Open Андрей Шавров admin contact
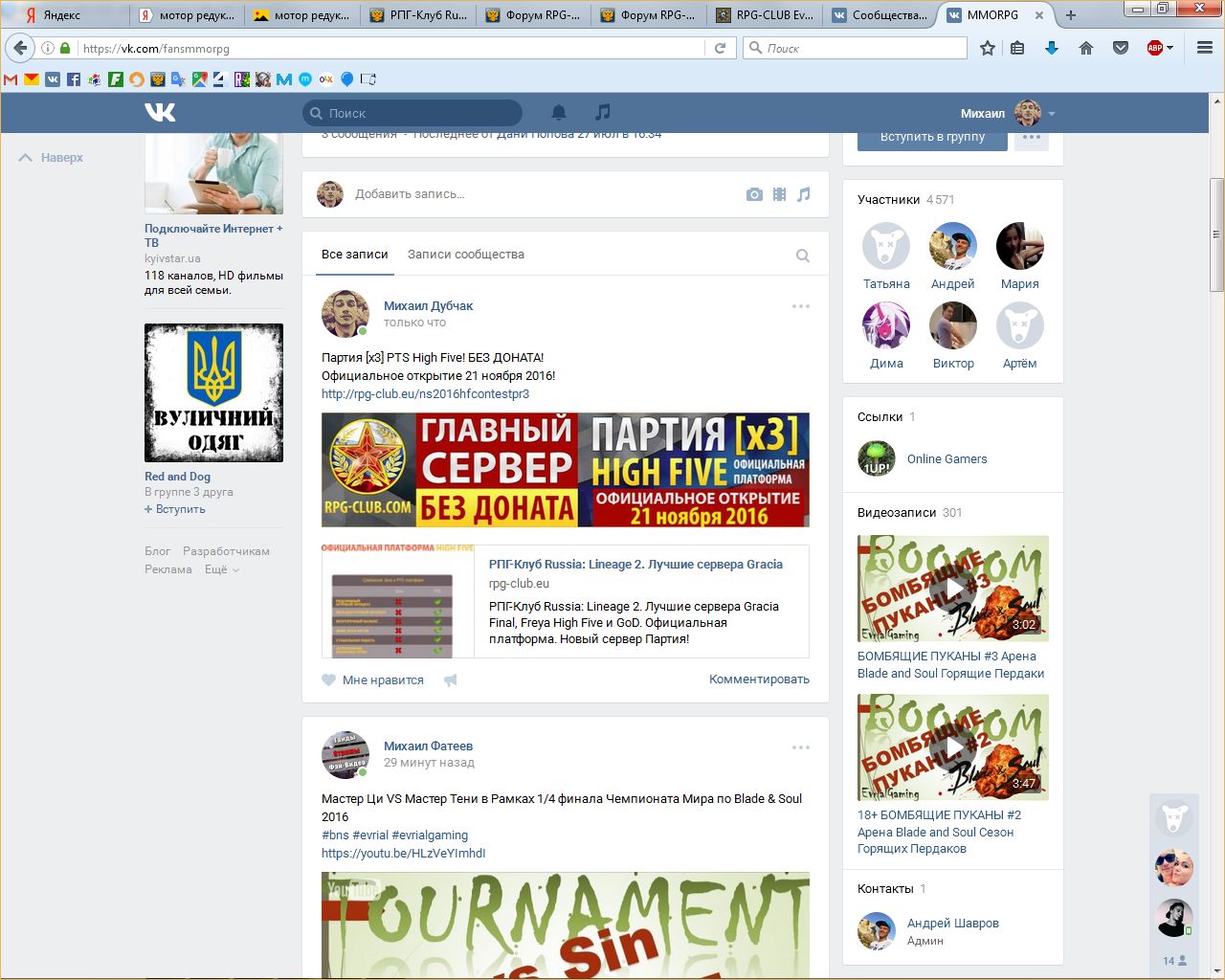 952,924
